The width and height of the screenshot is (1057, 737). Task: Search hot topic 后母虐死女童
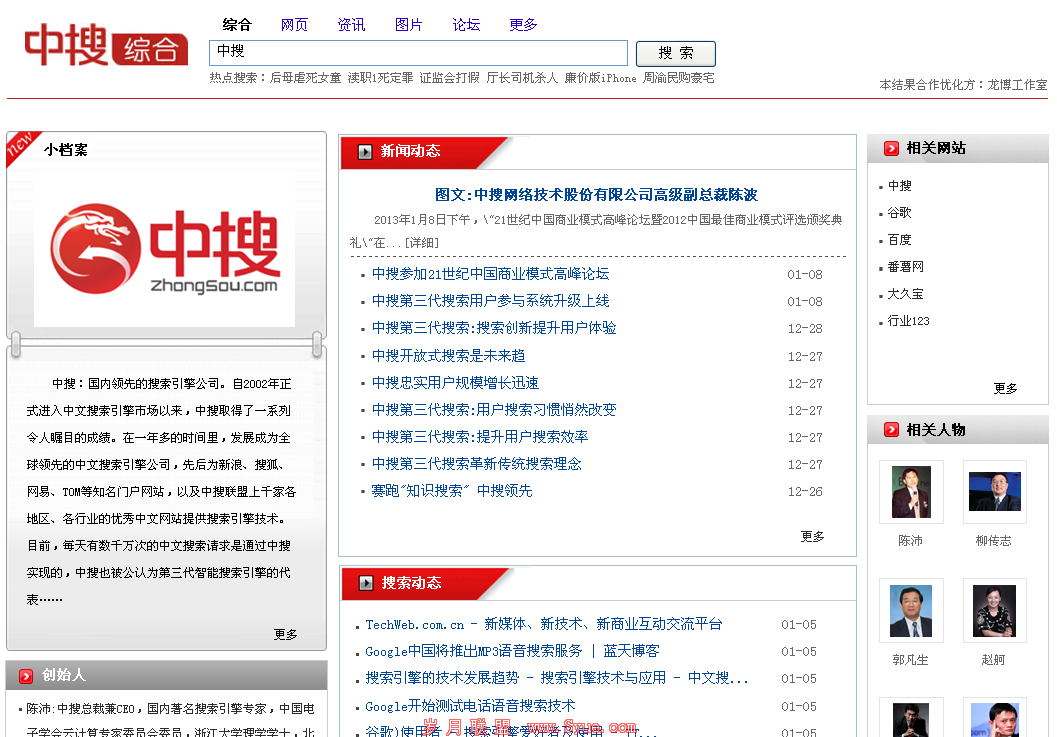click(305, 78)
